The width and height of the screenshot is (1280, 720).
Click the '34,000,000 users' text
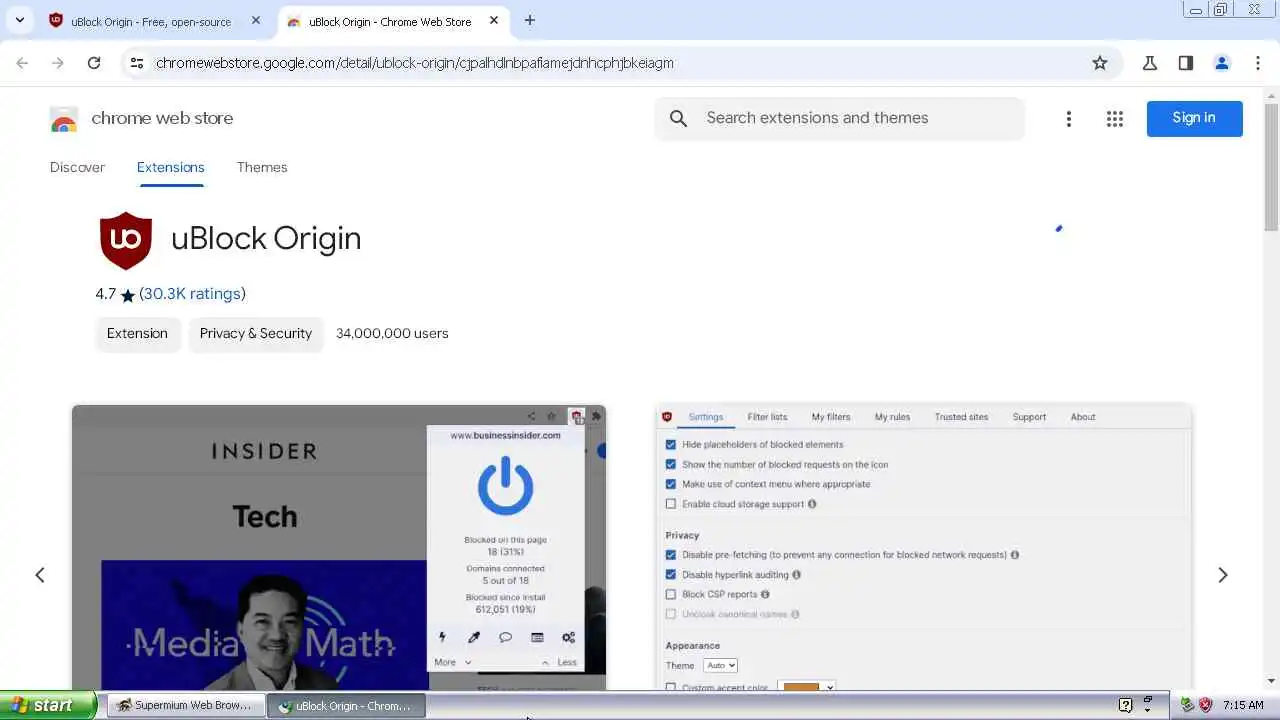pos(392,333)
